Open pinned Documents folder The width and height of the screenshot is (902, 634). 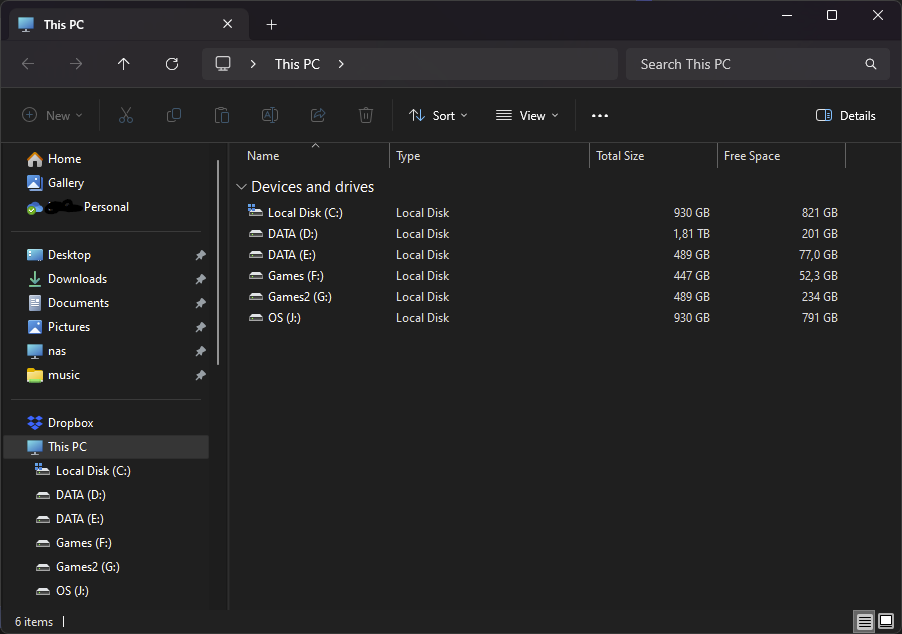click(x=68, y=303)
